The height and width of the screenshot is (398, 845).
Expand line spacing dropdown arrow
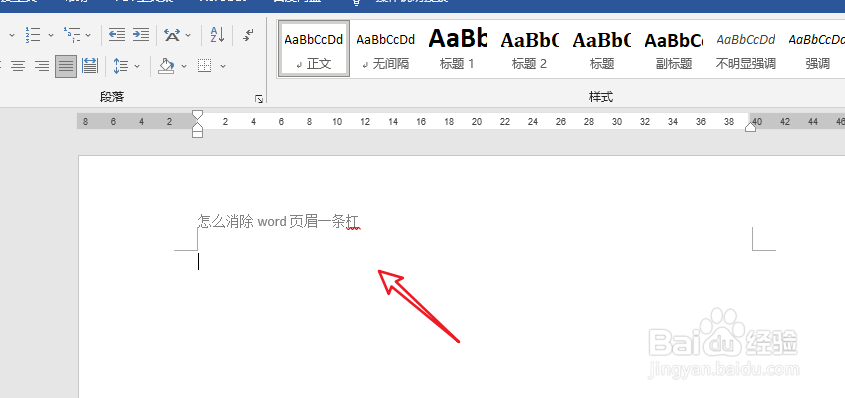(137, 66)
